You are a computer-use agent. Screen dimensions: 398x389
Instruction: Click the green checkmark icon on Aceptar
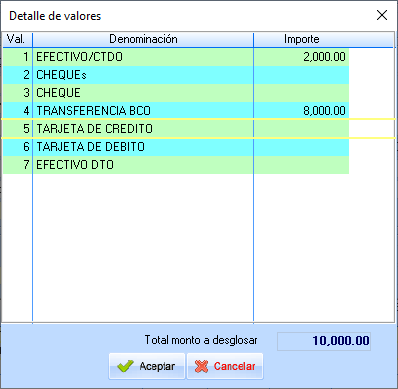click(125, 366)
